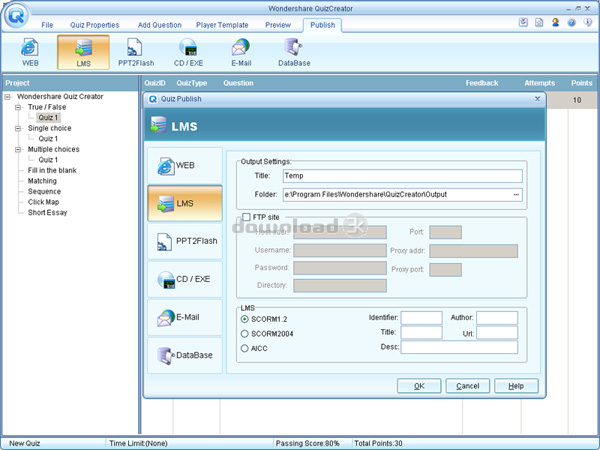Select Fill in the blank tree item
The image size is (600, 450).
point(52,170)
